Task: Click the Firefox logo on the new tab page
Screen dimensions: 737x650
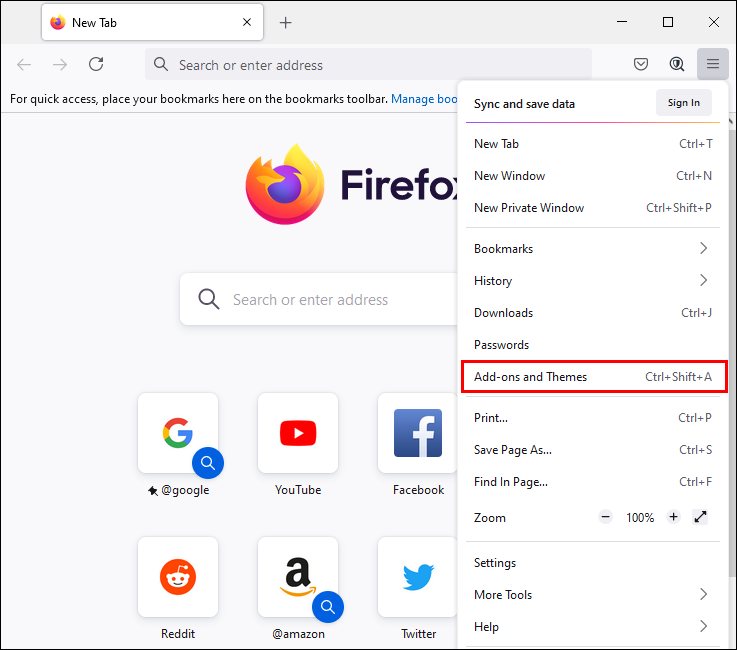Action: tap(285, 184)
